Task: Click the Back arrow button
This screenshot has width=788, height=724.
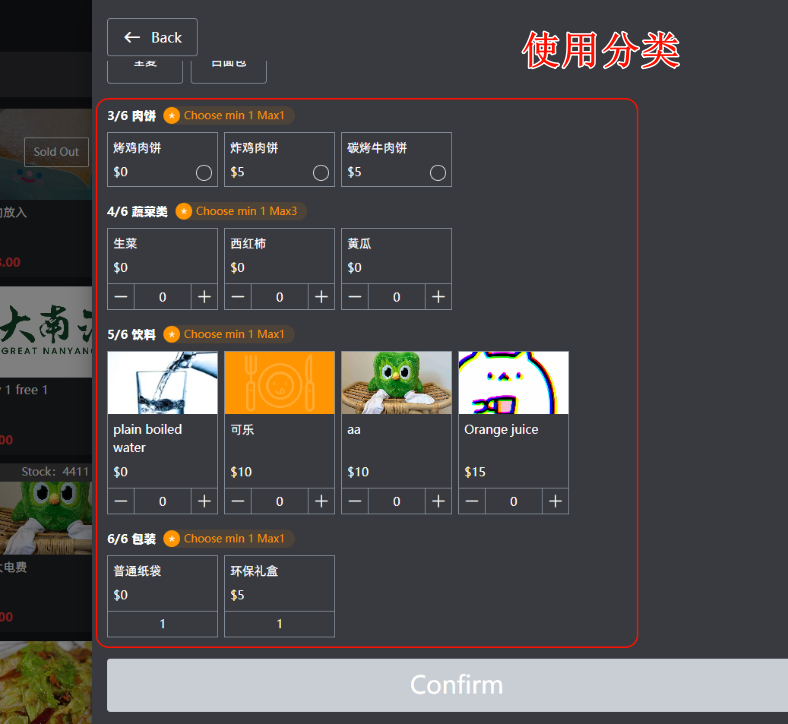Action: tap(152, 37)
